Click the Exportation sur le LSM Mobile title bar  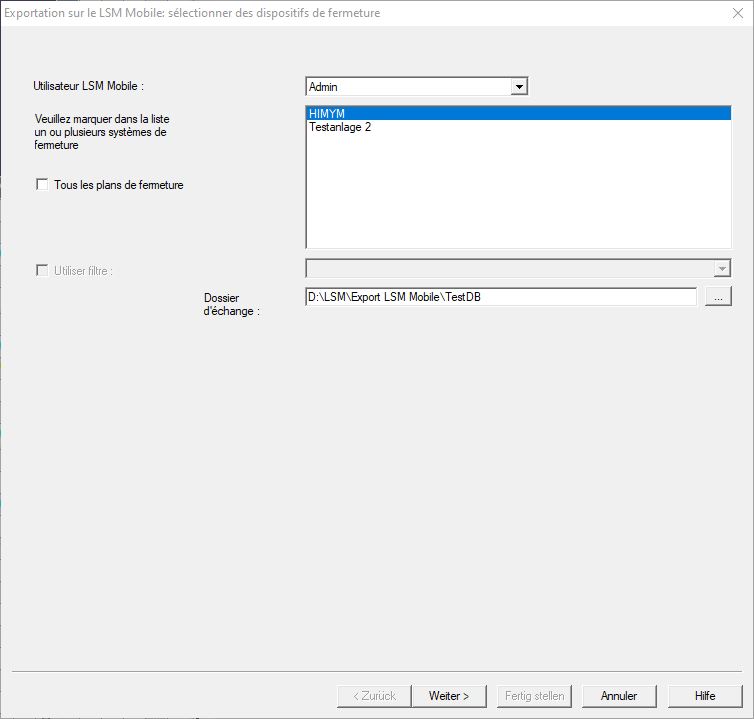pyautogui.click(x=300, y=14)
